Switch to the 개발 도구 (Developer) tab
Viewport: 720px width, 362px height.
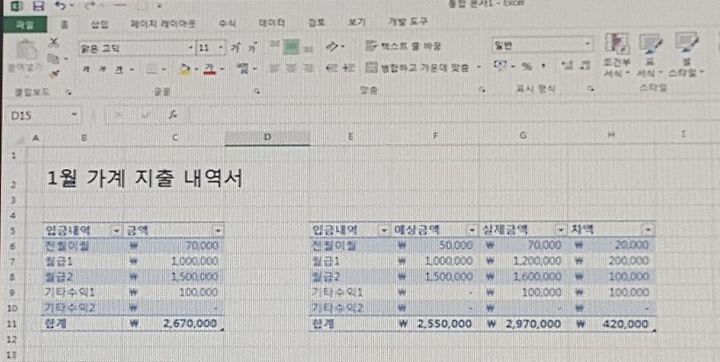coord(409,22)
